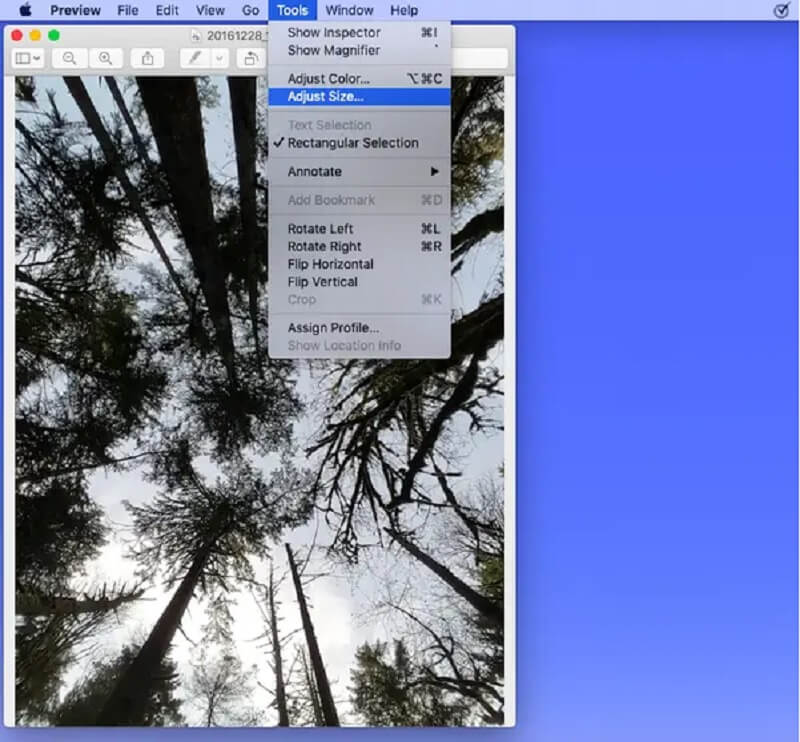Select Adjust Color menu entry
Screen dimensions: 800x742
coord(329,79)
